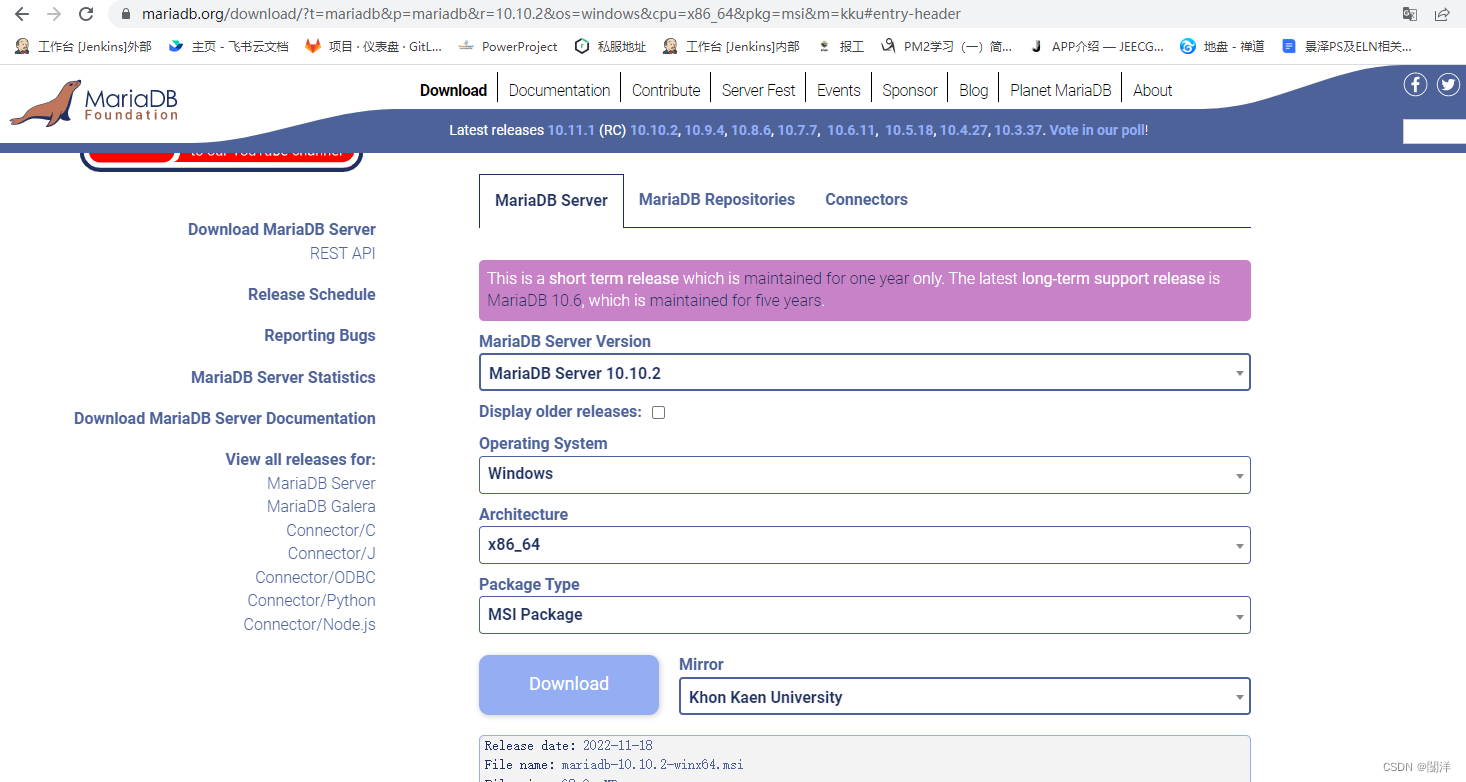Screen dimensions: 1466x782
Task: Open the Facebook icon in the header
Action: pos(1415,85)
